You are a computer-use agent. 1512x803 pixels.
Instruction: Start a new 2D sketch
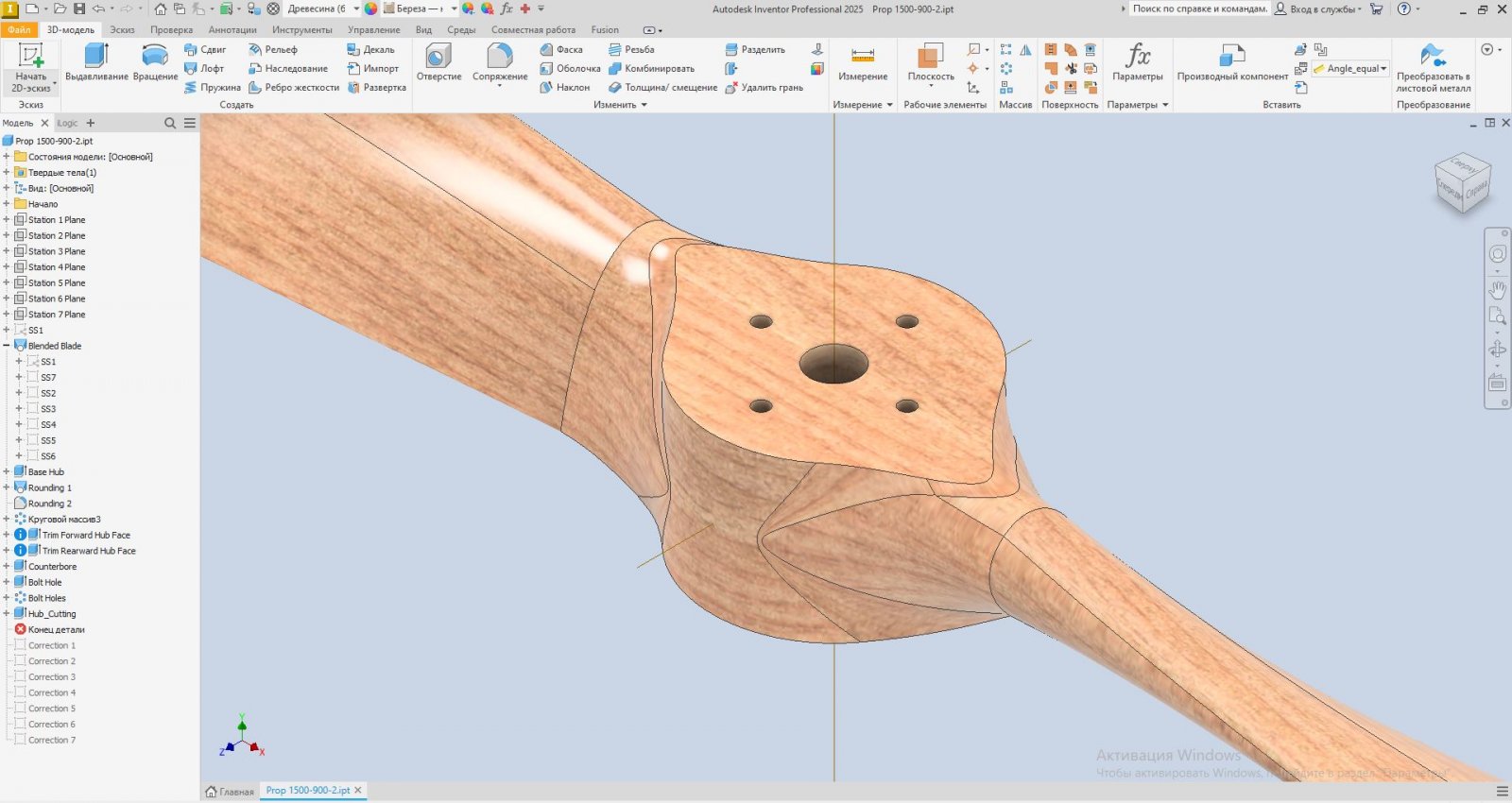(30, 68)
